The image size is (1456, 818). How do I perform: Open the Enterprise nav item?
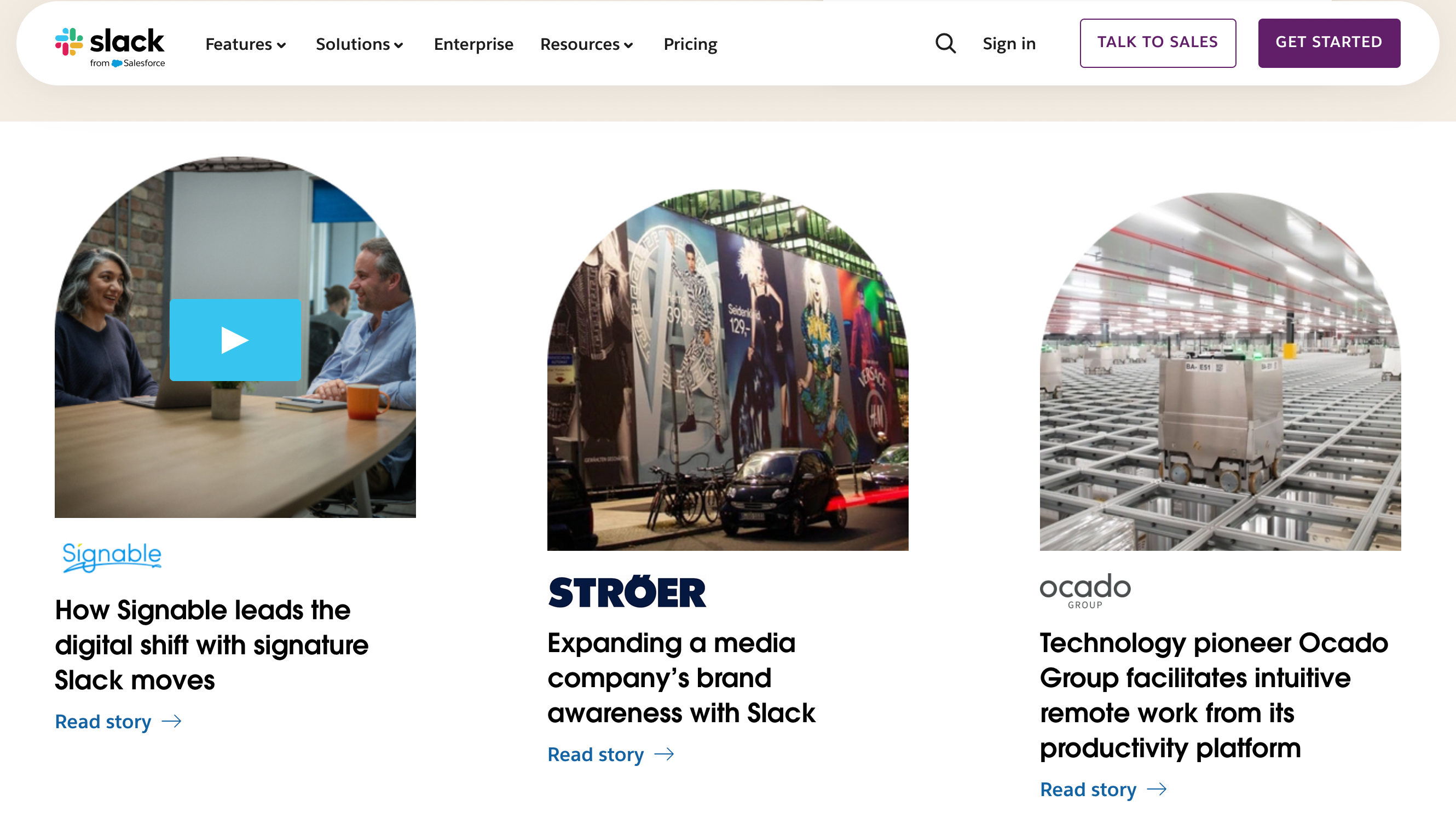click(473, 44)
